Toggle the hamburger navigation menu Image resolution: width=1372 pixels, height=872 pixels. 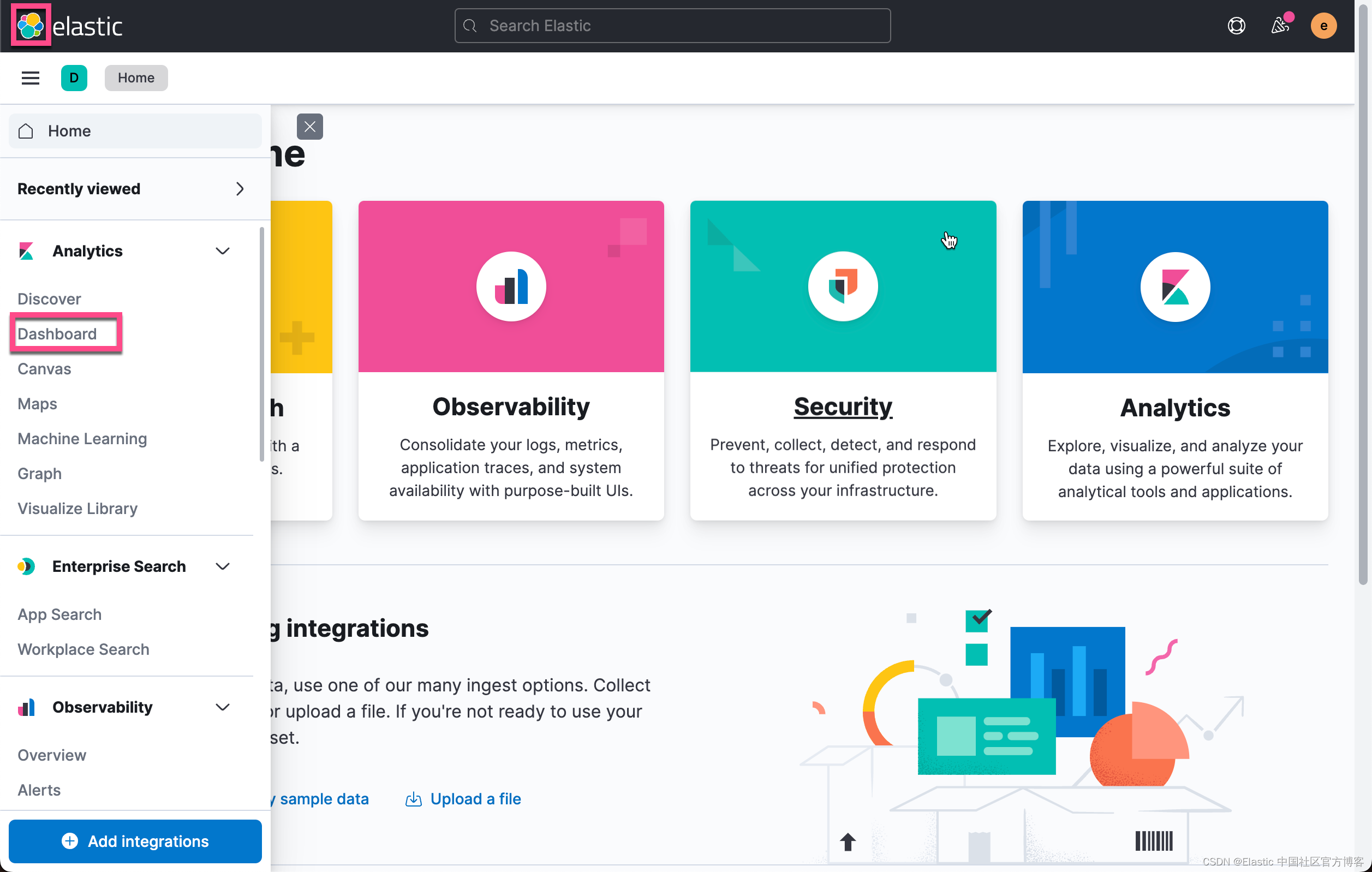[x=30, y=78]
